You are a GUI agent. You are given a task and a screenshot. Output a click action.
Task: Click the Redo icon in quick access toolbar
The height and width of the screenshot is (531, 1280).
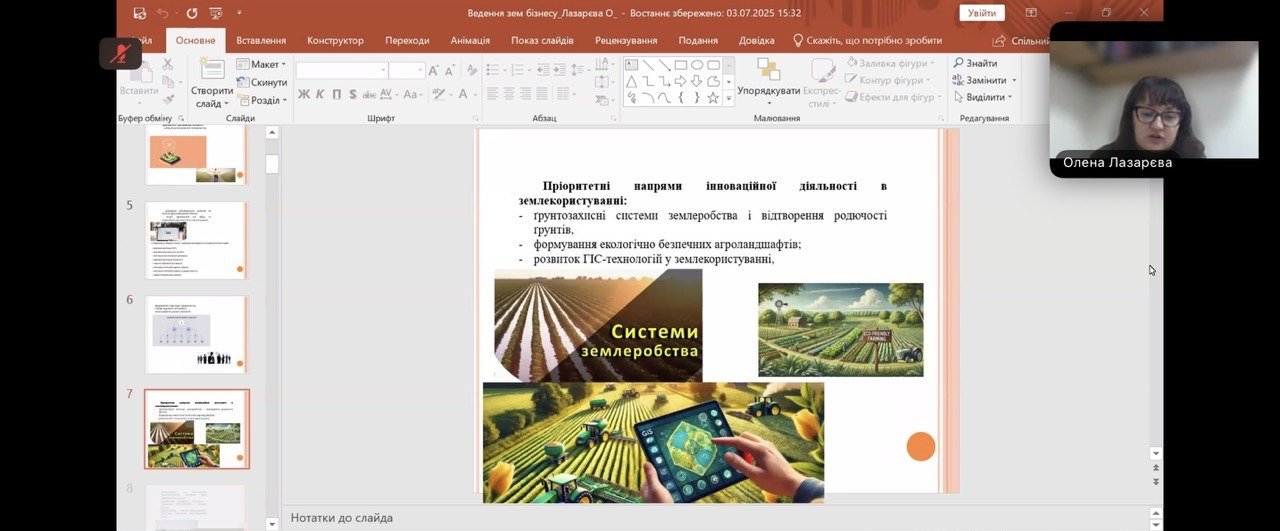tap(191, 13)
